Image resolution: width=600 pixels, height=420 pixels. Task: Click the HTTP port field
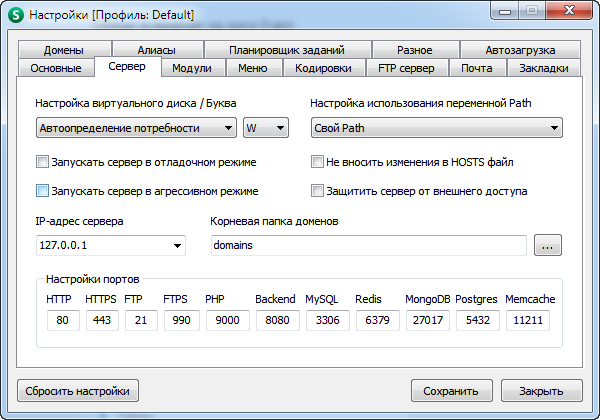[62, 321]
